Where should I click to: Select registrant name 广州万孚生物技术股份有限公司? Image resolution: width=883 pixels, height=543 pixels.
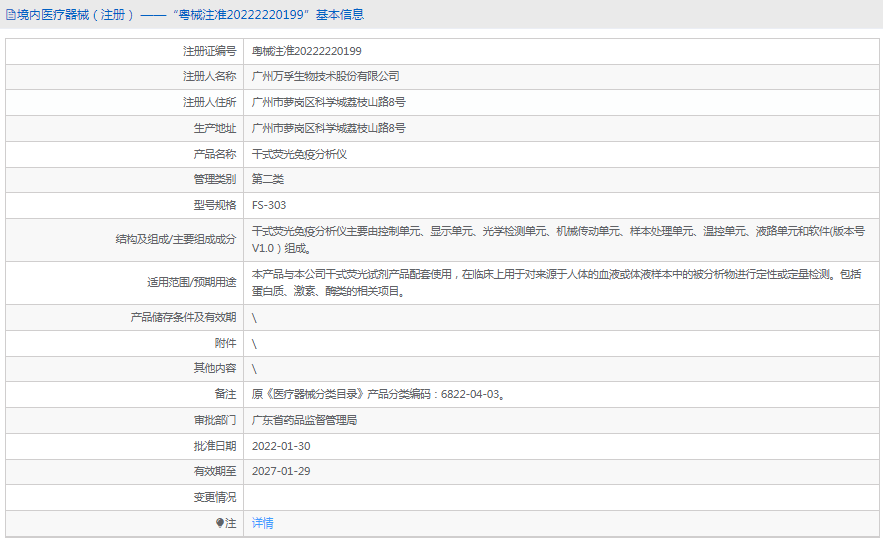tap(325, 77)
